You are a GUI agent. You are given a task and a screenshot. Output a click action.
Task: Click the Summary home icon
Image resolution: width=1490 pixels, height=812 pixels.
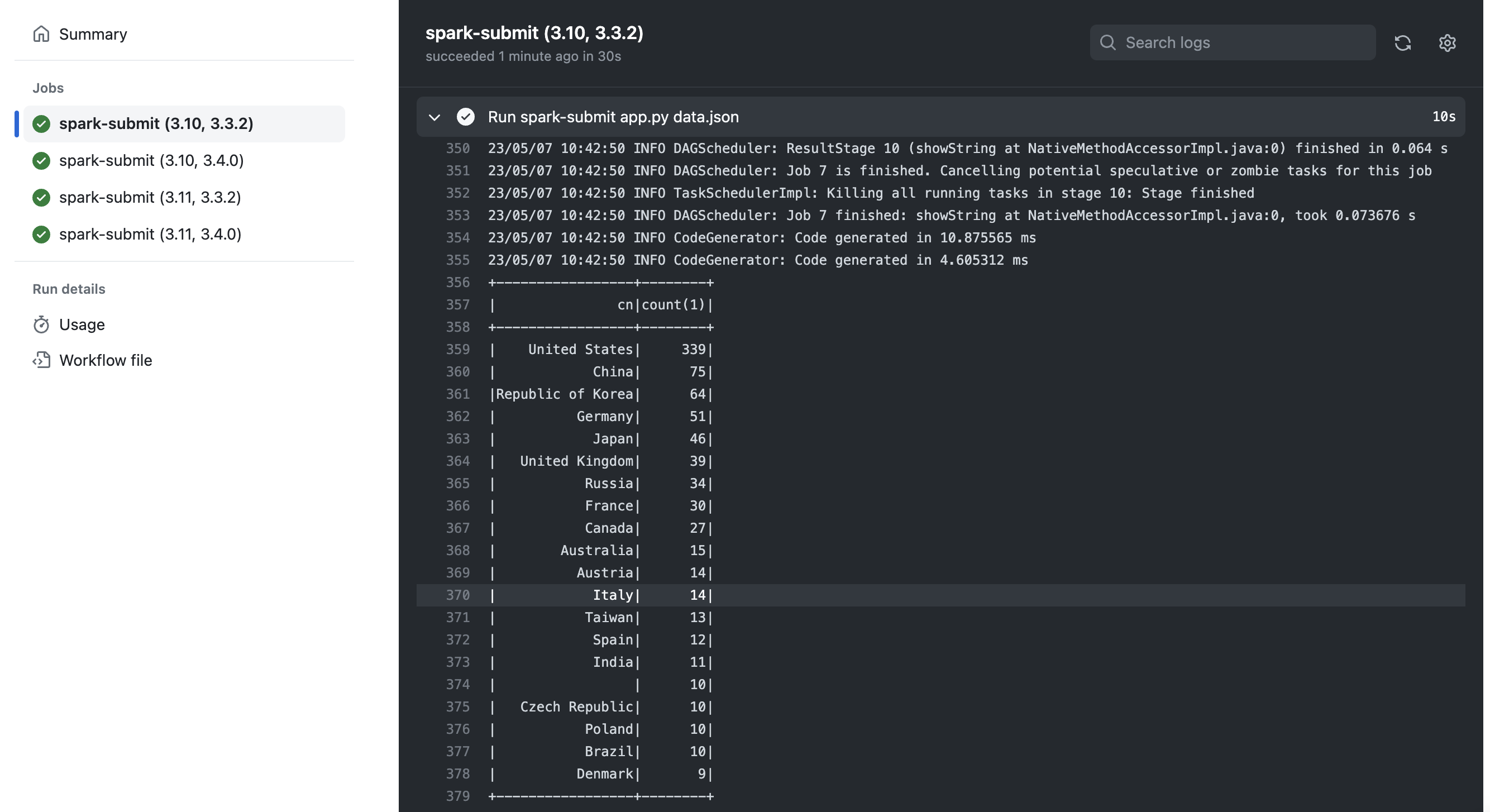point(40,34)
